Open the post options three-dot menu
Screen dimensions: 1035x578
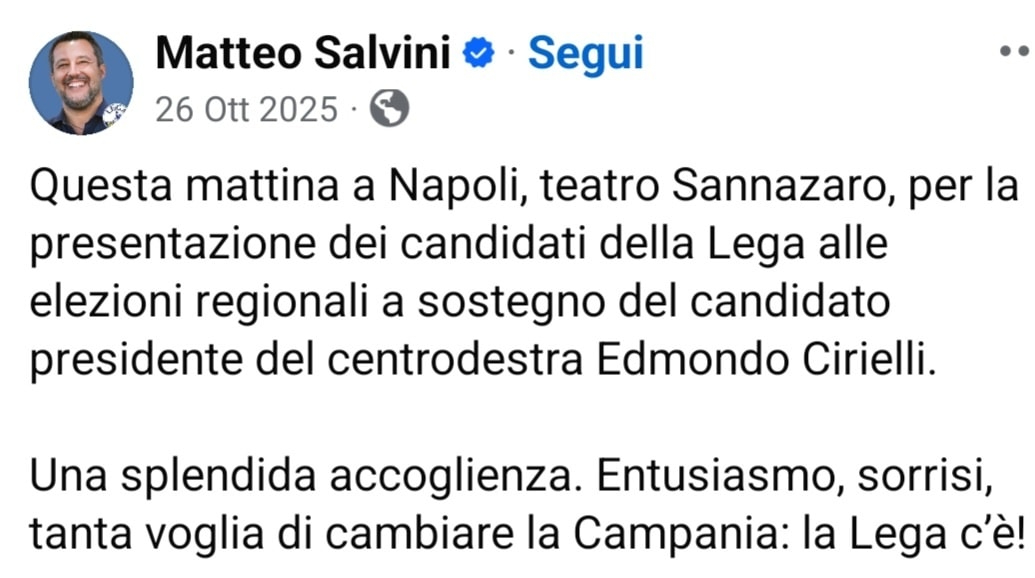[1018, 51]
